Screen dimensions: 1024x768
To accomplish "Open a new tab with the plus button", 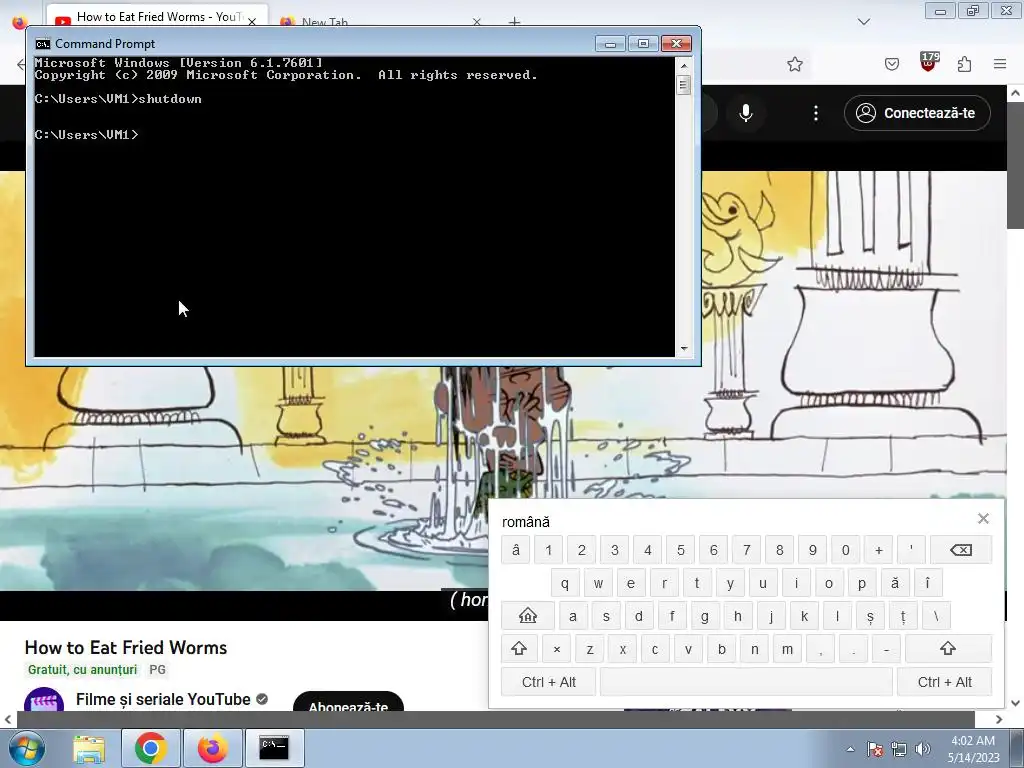I will point(515,22).
